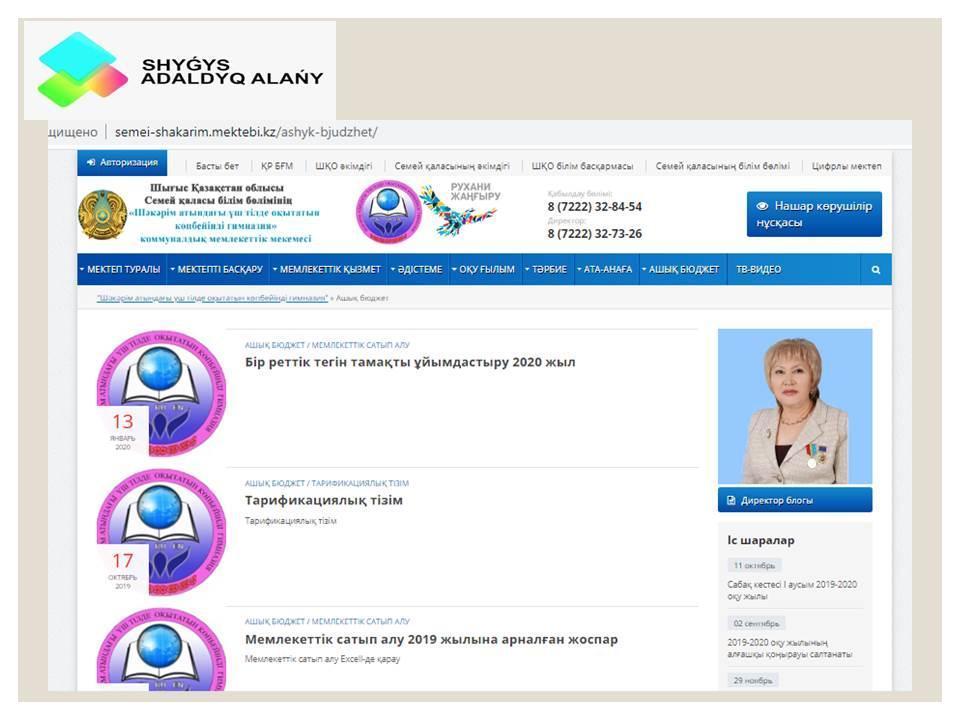Open the Тарификациялық тізім article title
The width and height of the screenshot is (960, 720).
[x=324, y=500]
